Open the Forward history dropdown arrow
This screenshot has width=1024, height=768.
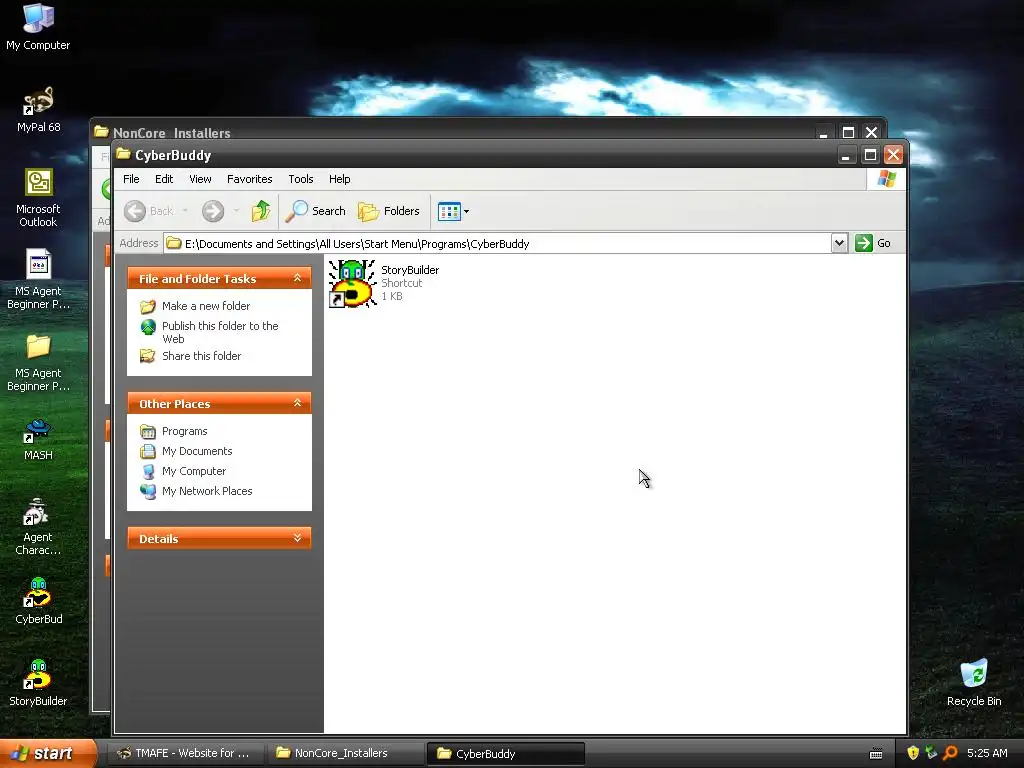[x=236, y=211]
